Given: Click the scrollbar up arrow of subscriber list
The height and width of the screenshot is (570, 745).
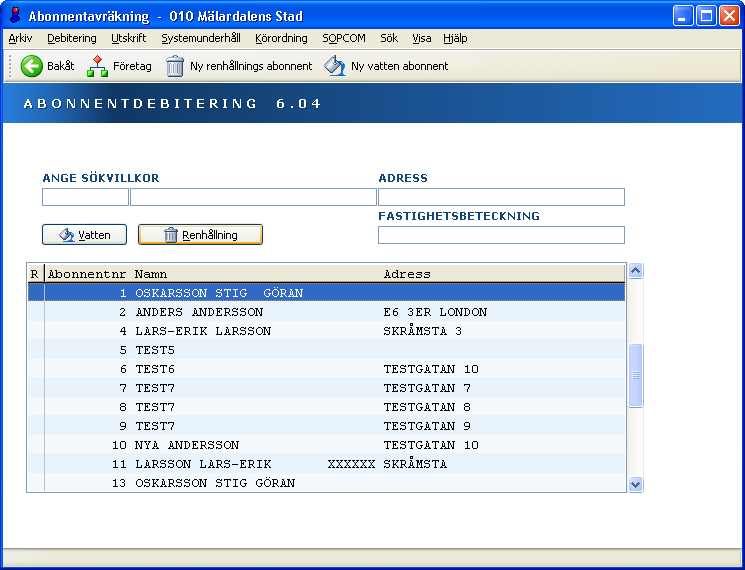Looking at the screenshot, I should (x=635, y=271).
